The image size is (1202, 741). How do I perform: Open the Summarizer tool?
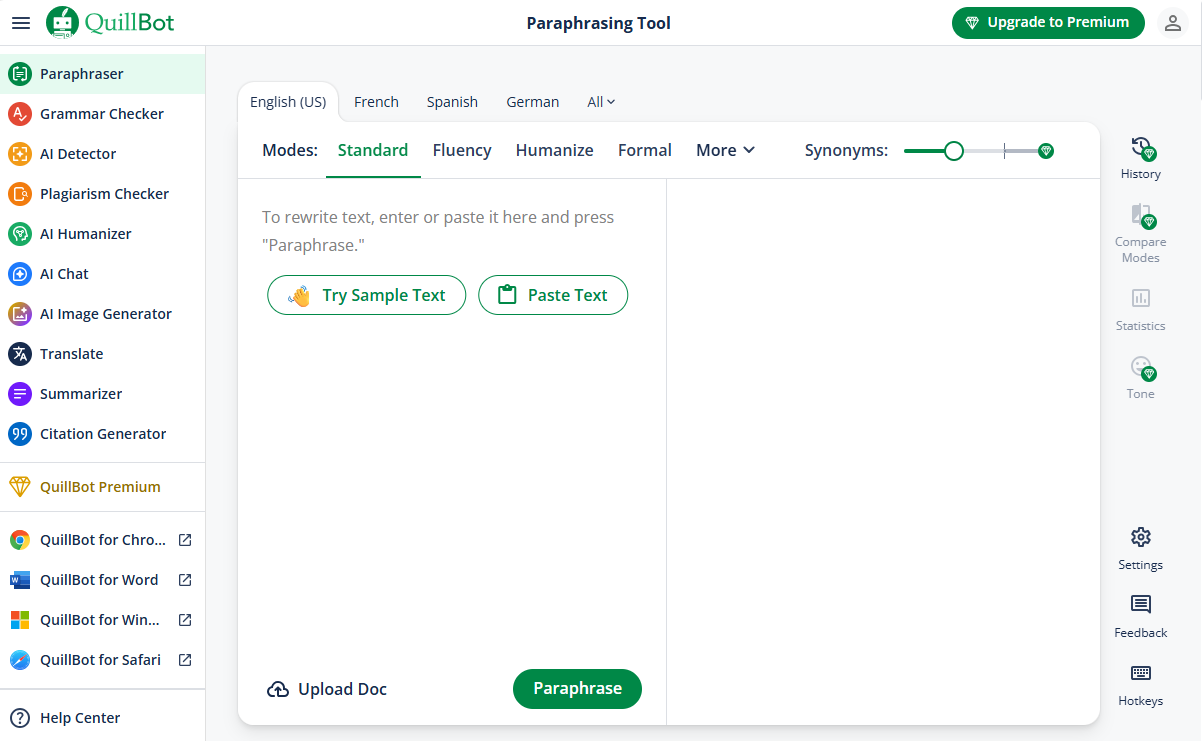click(81, 394)
